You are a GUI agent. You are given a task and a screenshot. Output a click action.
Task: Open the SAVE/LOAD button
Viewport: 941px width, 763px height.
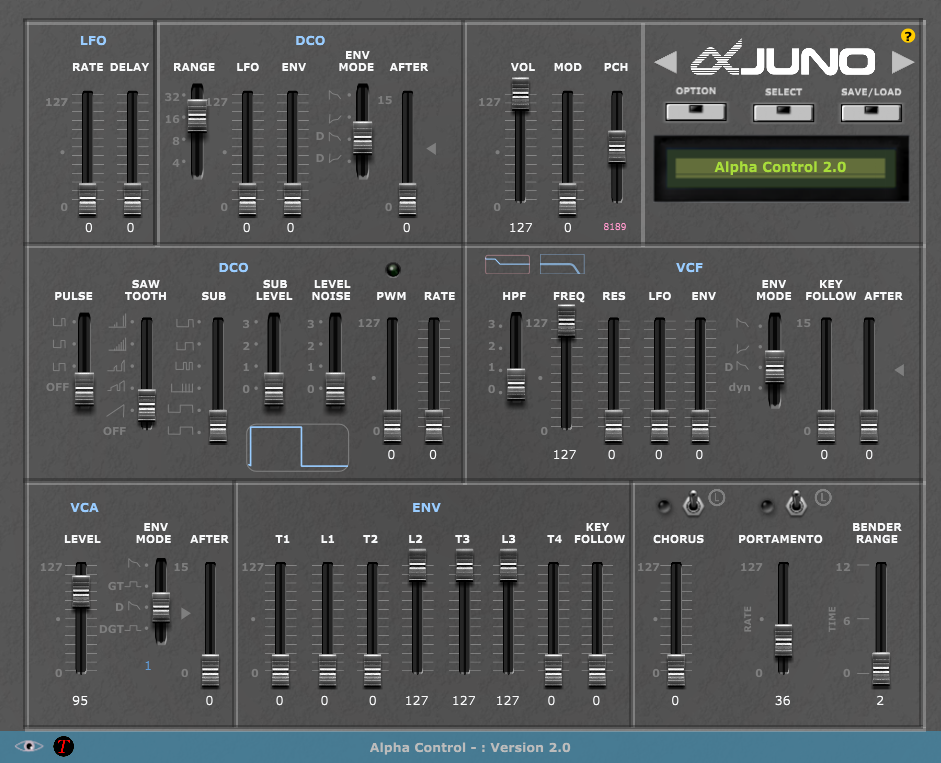(871, 112)
